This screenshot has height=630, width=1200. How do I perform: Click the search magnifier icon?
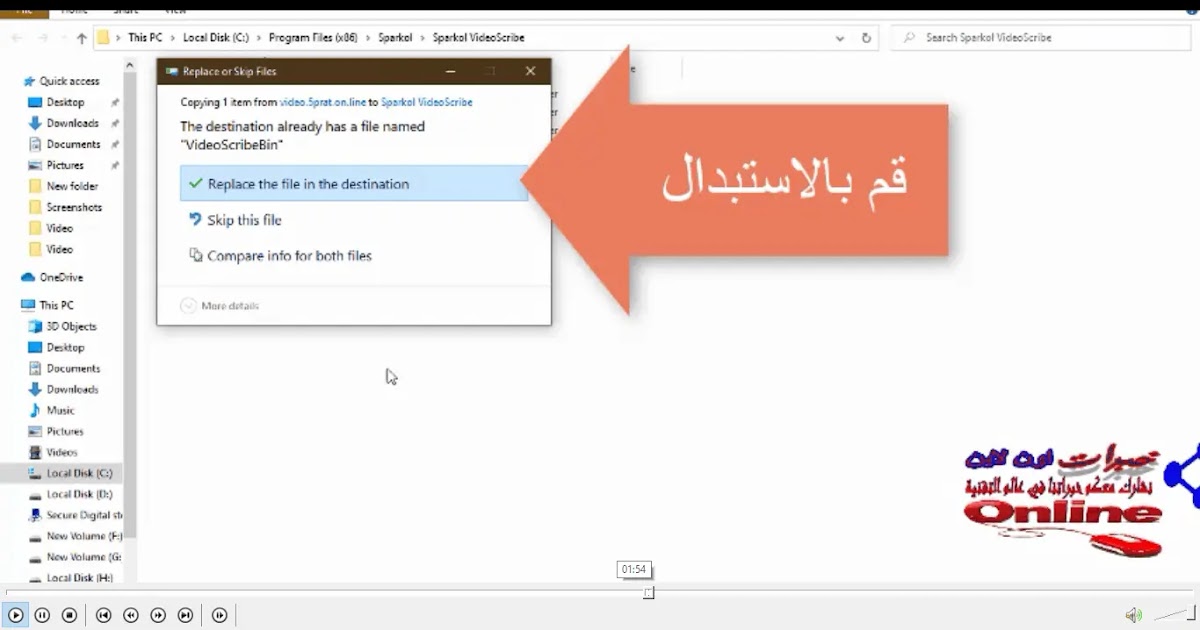(x=909, y=38)
